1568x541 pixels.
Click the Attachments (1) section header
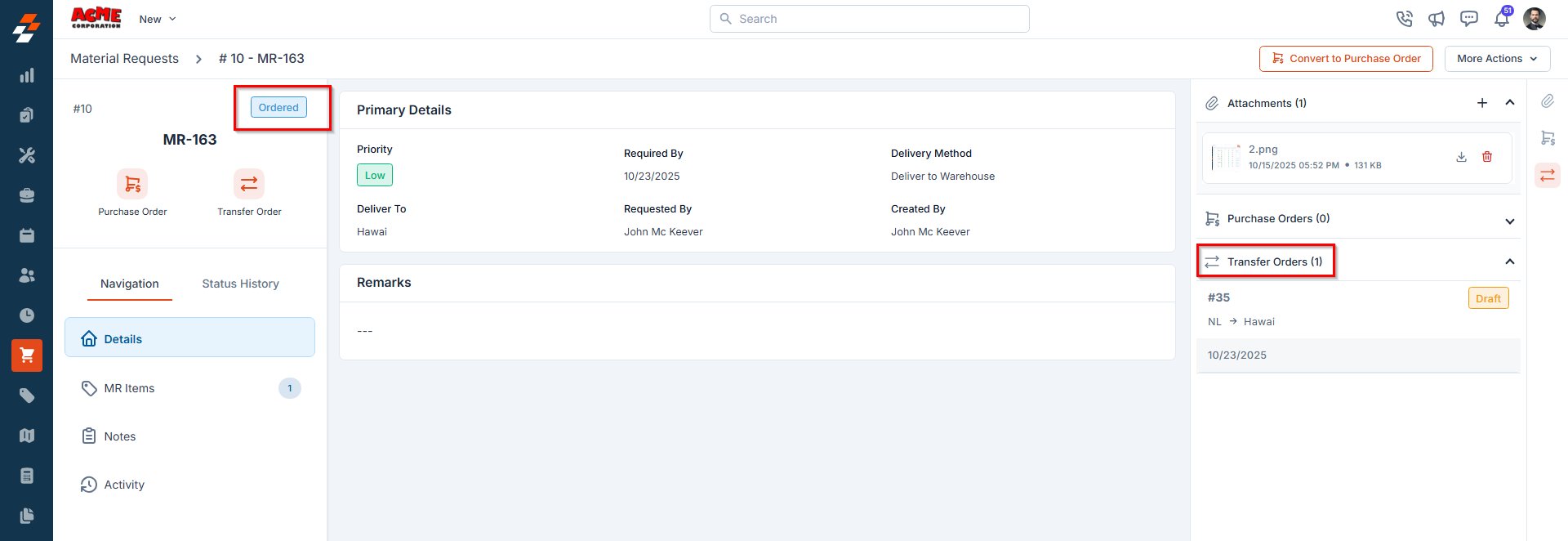point(1267,103)
